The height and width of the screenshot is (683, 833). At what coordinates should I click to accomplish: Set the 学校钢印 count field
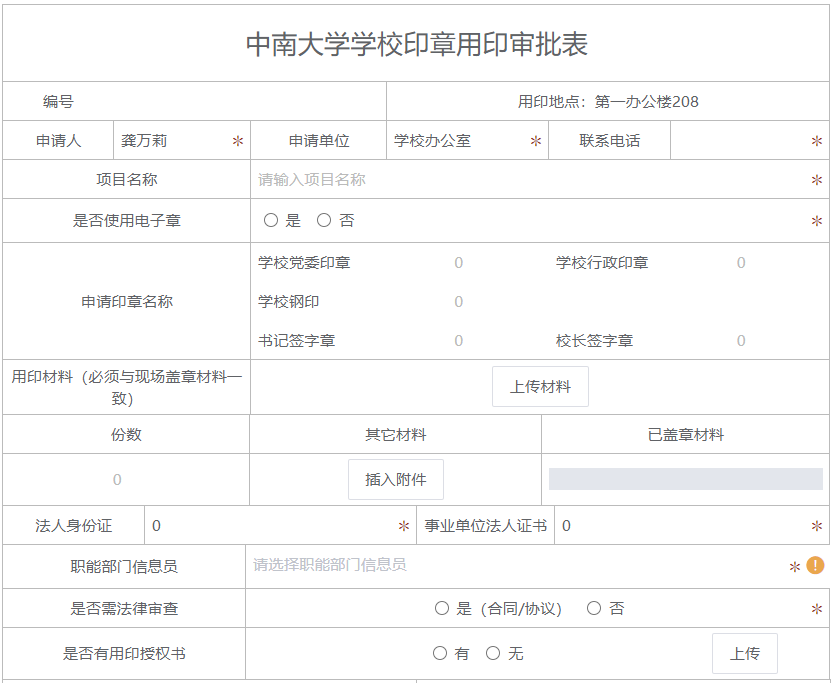459,302
